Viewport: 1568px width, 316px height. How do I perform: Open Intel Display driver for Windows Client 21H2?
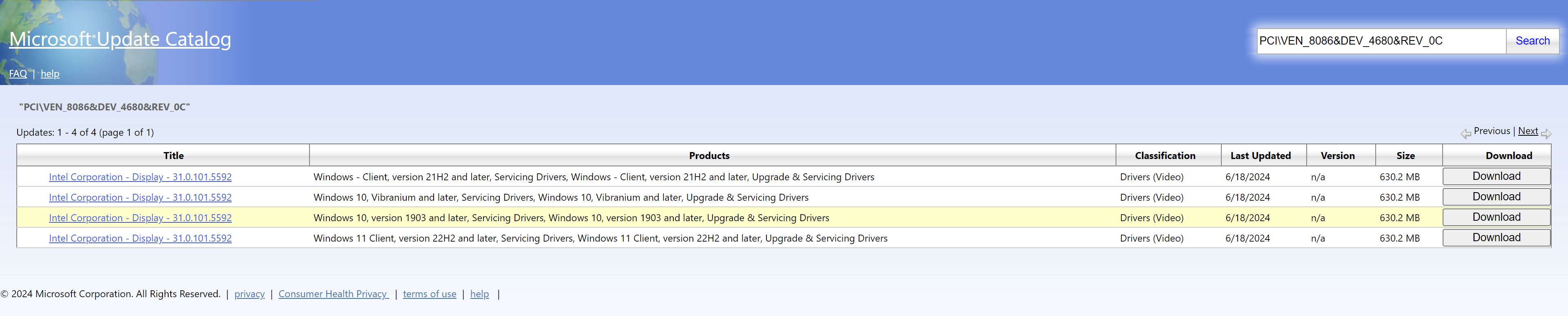coord(140,177)
